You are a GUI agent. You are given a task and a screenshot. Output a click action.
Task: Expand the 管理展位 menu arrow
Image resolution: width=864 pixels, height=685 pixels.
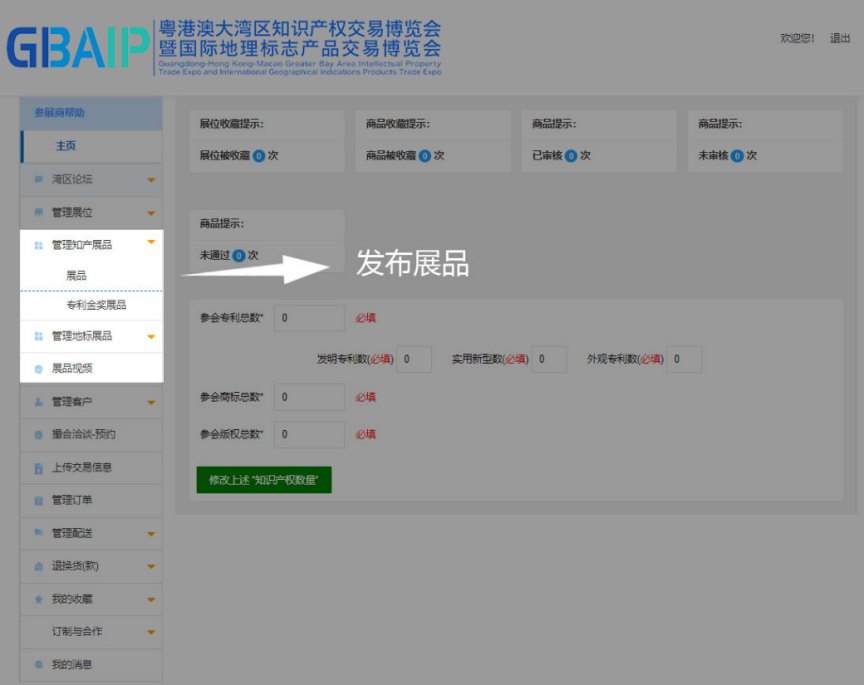[x=151, y=213]
